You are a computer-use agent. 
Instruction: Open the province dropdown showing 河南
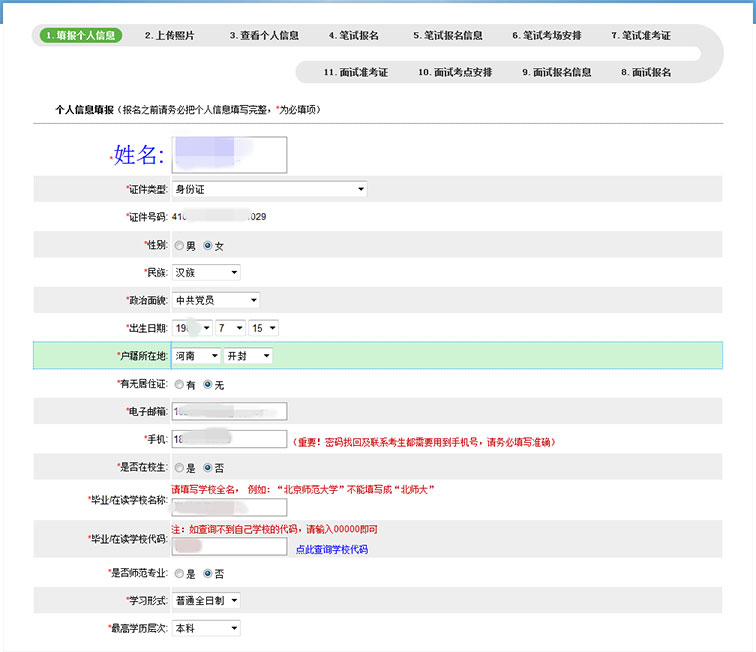[x=196, y=356]
